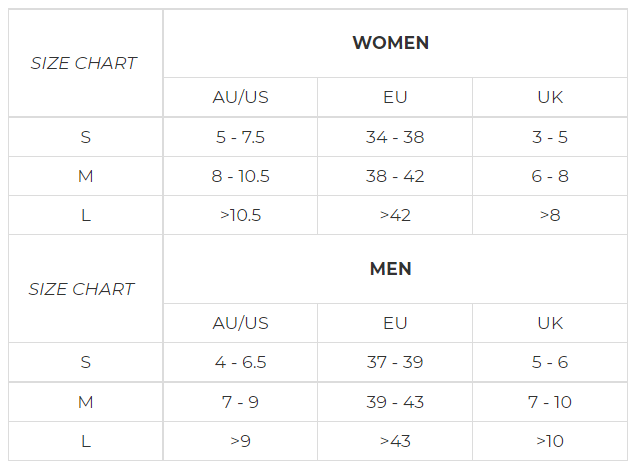Click the men's medium AU/US range 7 - 9
This screenshot has width=639, height=473.
[240, 402]
